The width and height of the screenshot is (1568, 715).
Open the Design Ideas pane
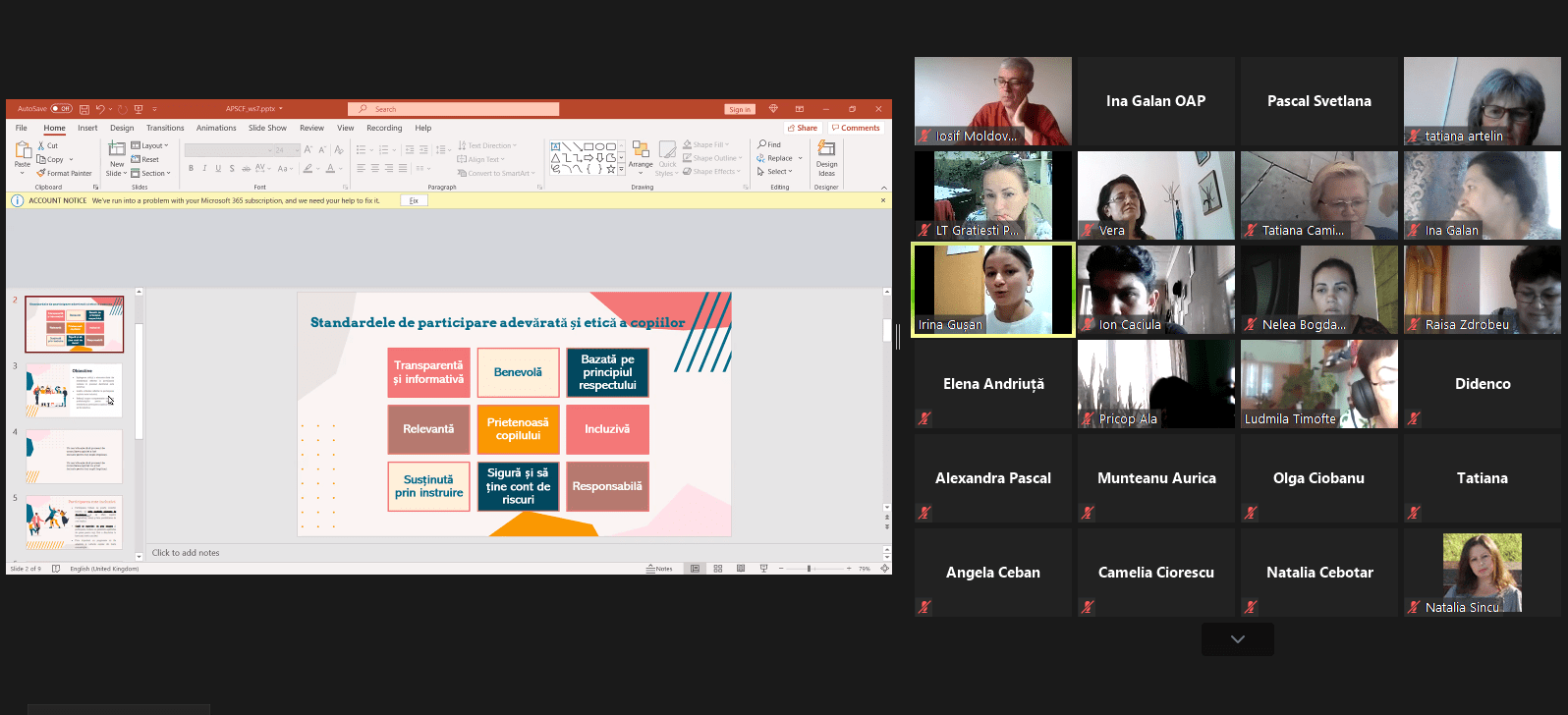826,158
